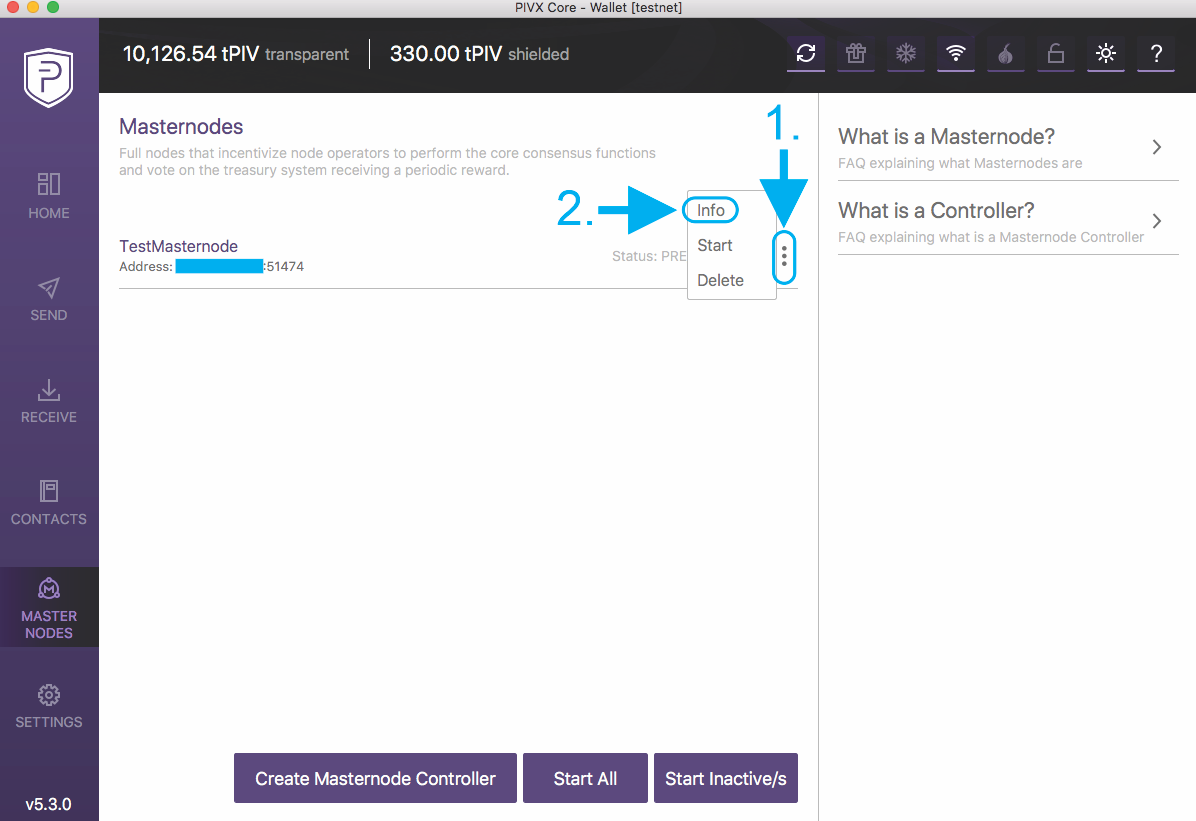The width and height of the screenshot is (1196, 821).
Task: Click the gift staking icon
Action: click(856, 53)
